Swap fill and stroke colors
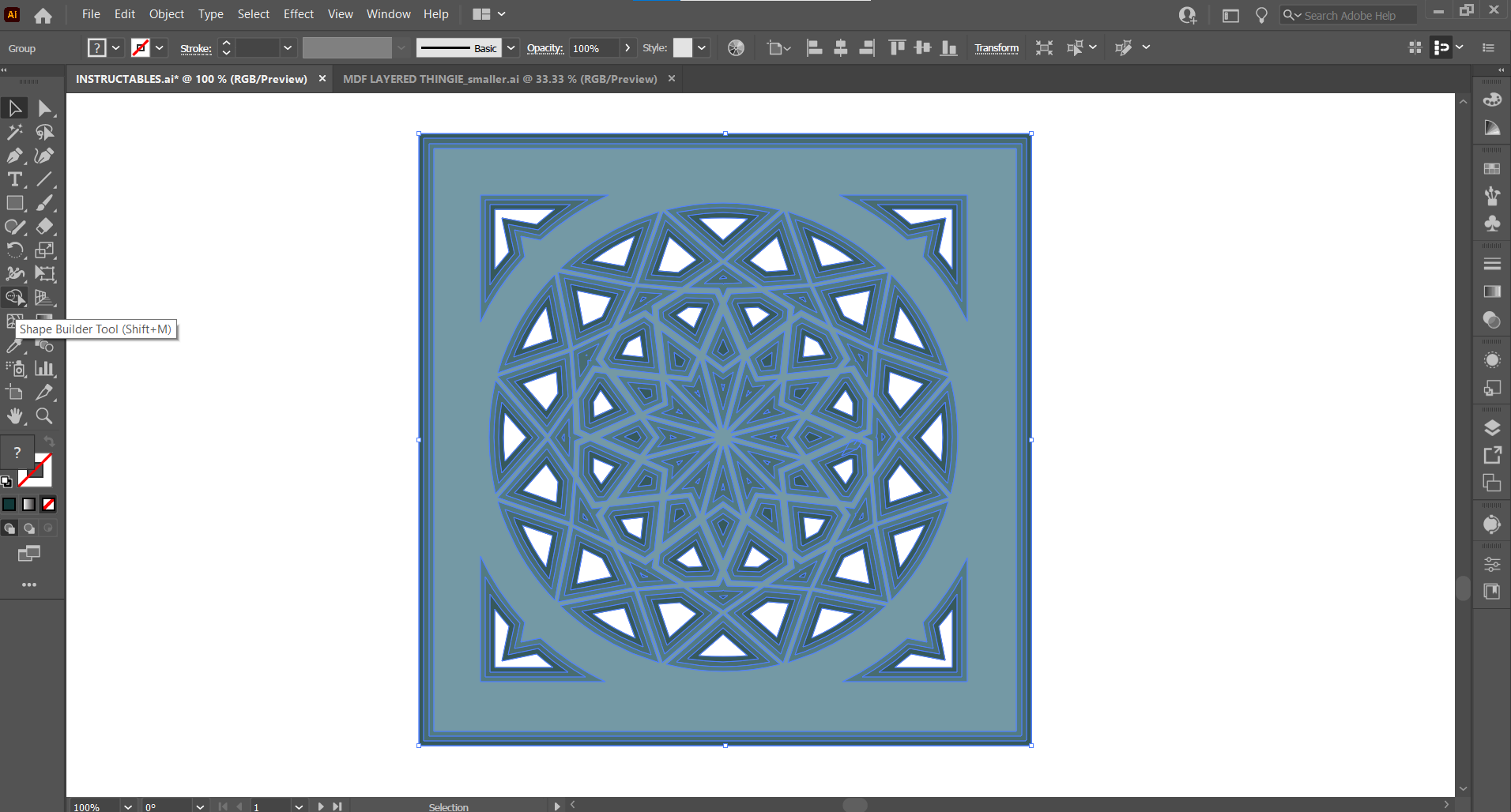1511x812 pixels. [49, 441]
